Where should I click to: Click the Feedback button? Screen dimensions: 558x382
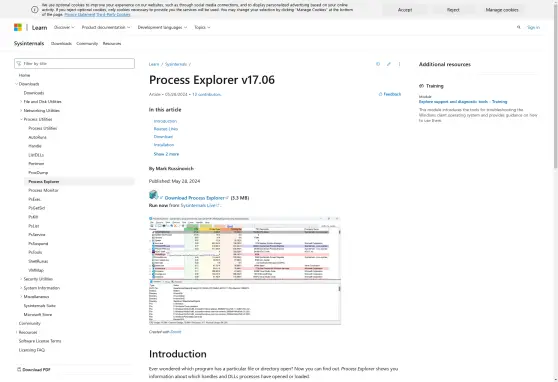click(x=390, y=94)
